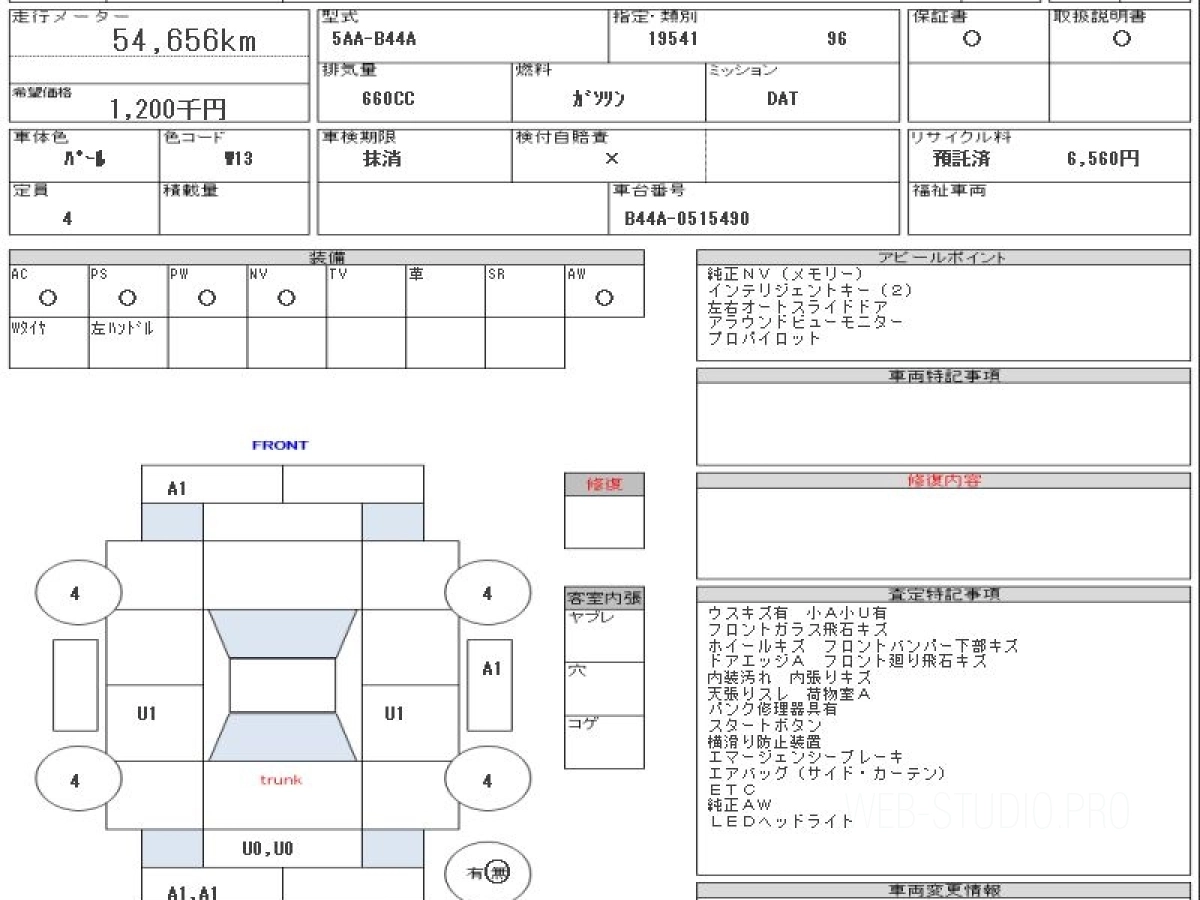This screenshot has height=900, width=1200.
Task: Click note line ホイールキズ フロントバンパー下部キズ
Action: pyautogui.click(x=863, y=645)
